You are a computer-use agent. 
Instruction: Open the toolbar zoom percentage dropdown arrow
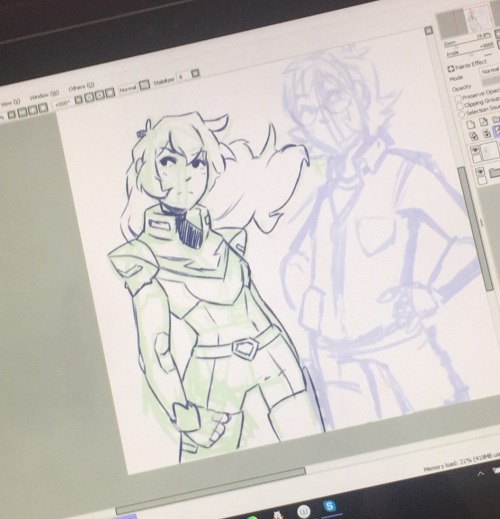11,115
